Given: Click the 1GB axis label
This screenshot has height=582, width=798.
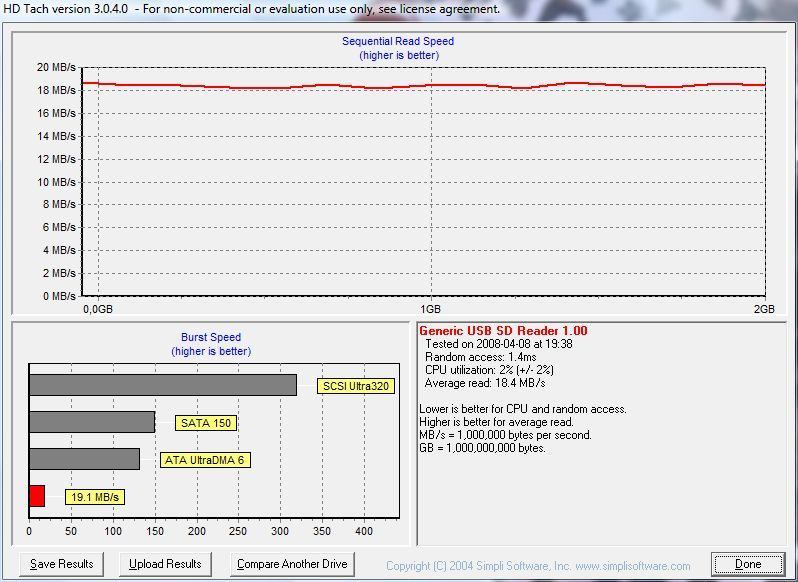Looking at the screenshot, I should click(431, 309).
